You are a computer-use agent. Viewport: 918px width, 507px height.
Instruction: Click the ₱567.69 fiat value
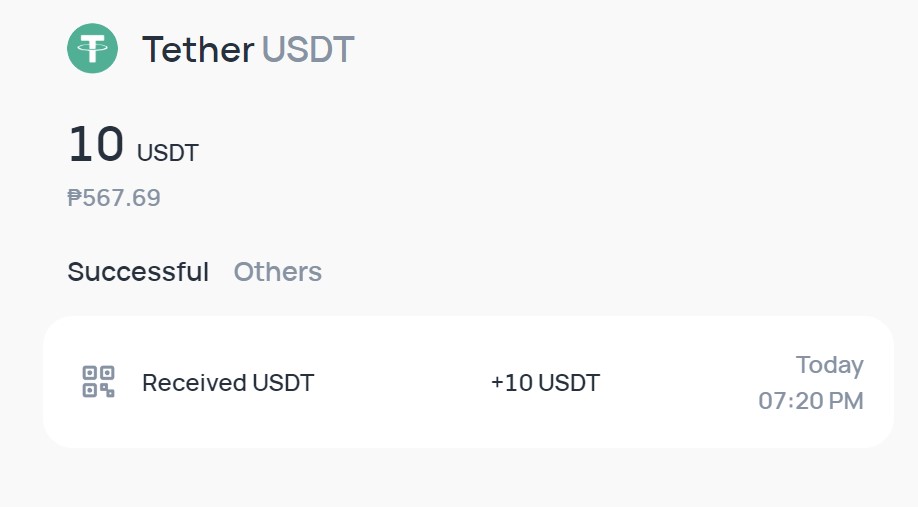coord(114,198)
